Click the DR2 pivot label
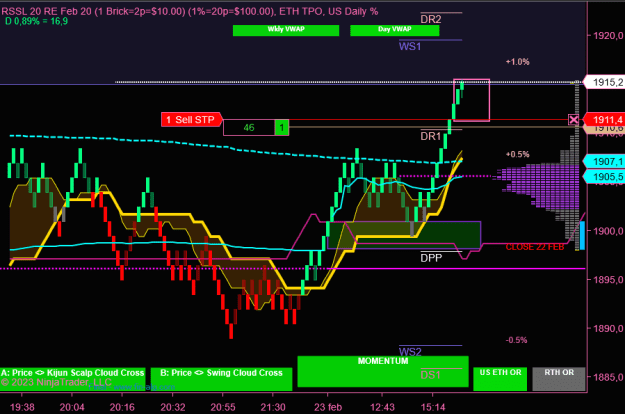625x414 pixels. [x=430, y=19]
